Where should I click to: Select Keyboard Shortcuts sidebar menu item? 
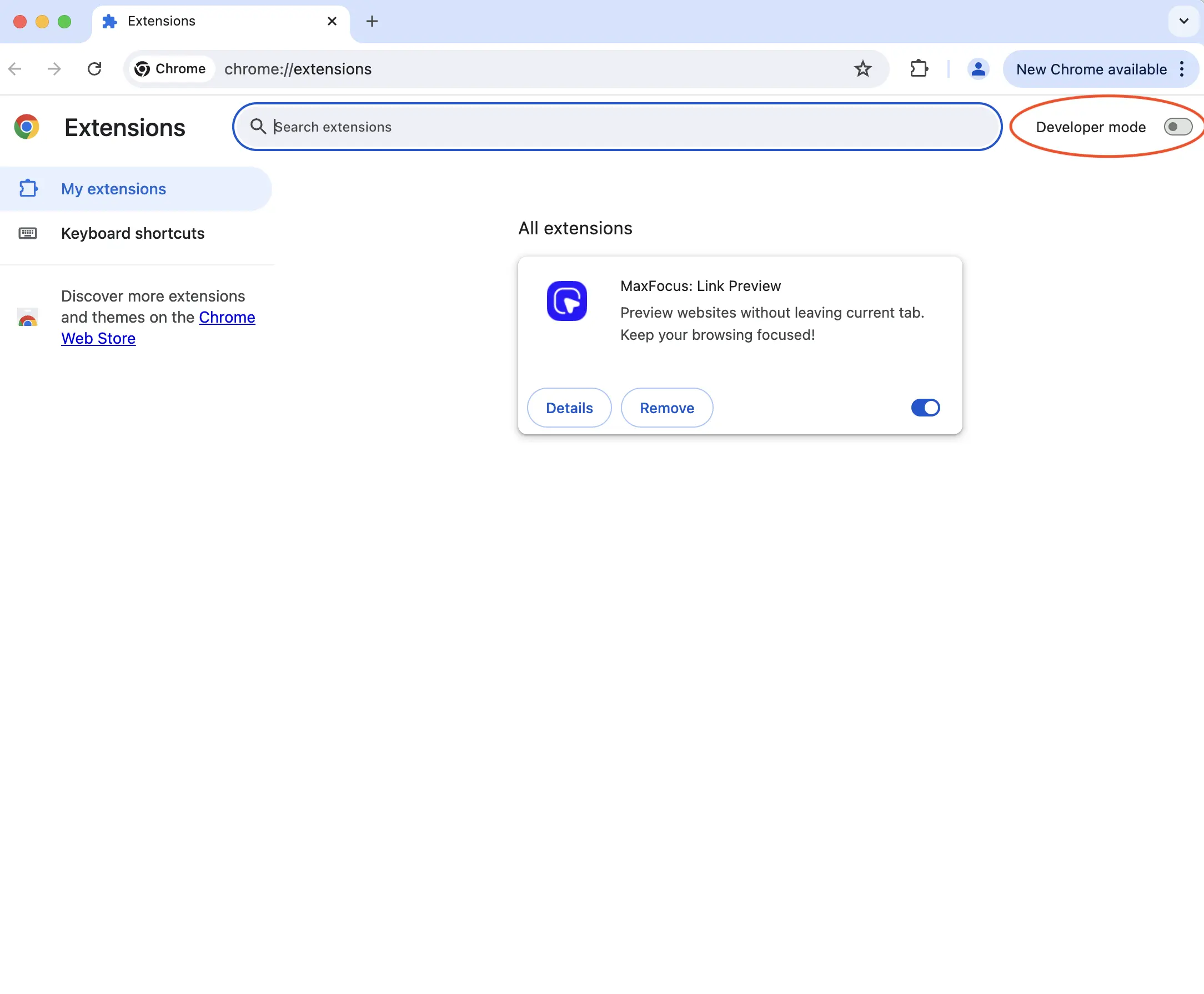click(132, 233)
